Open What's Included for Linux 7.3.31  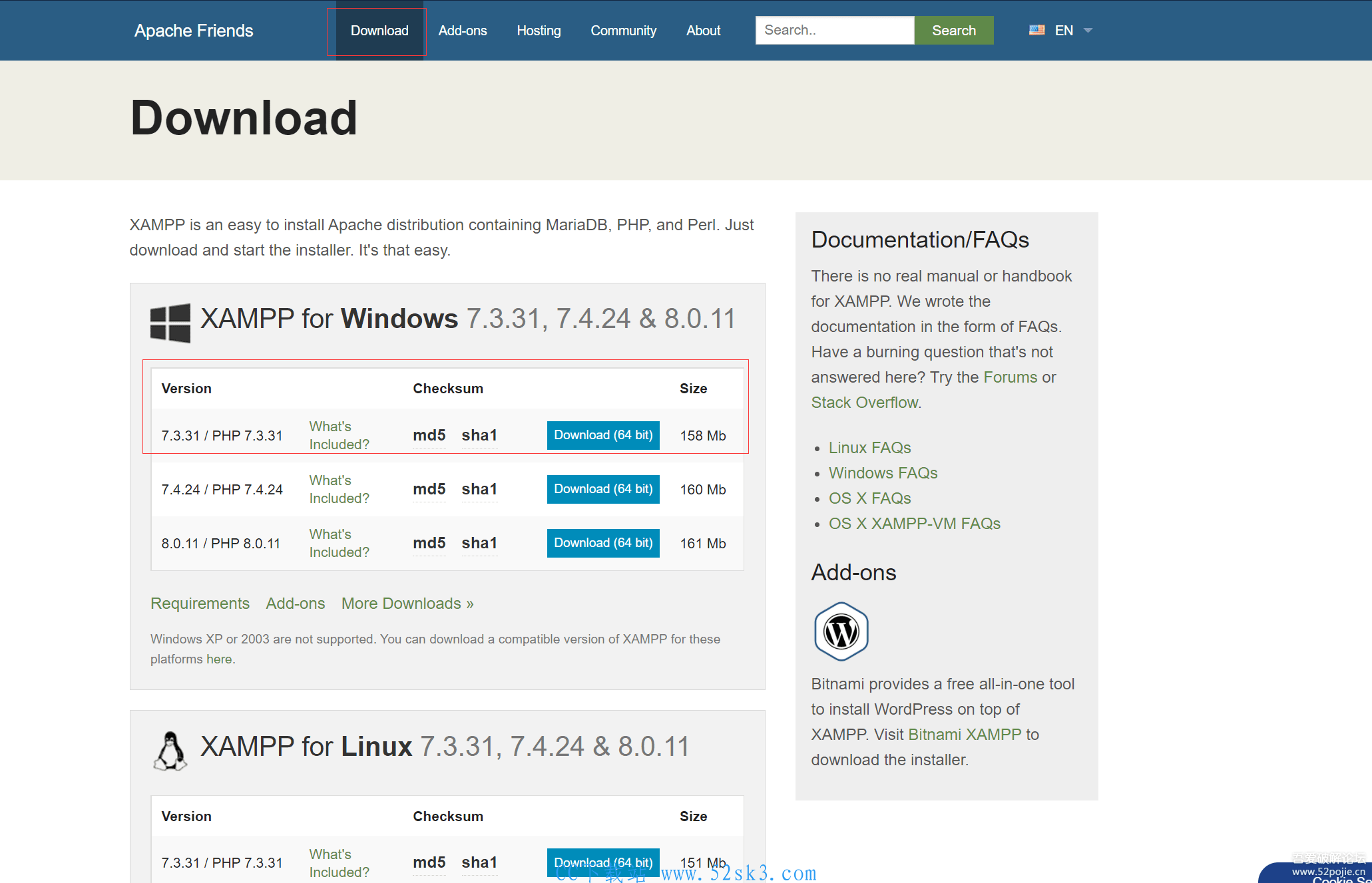[339, 863]
